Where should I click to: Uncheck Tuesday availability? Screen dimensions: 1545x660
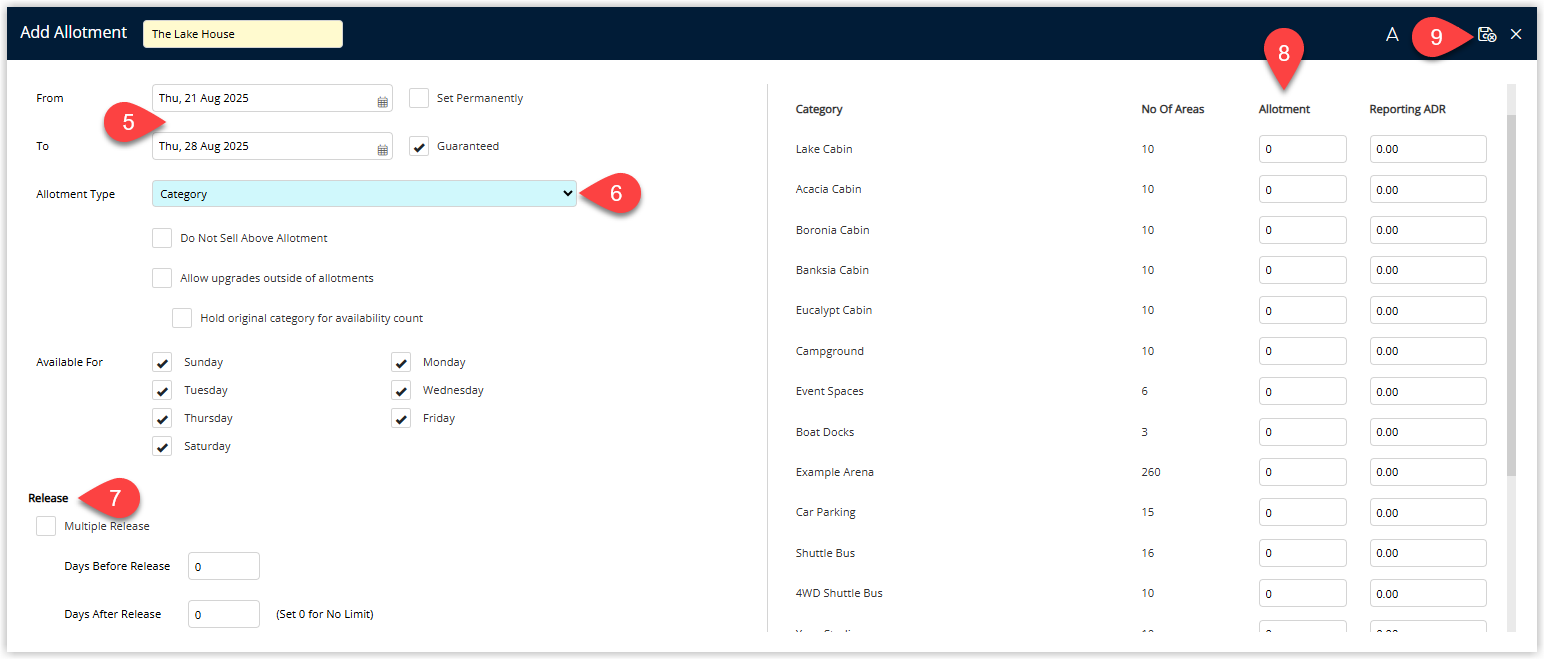point(162,390)
